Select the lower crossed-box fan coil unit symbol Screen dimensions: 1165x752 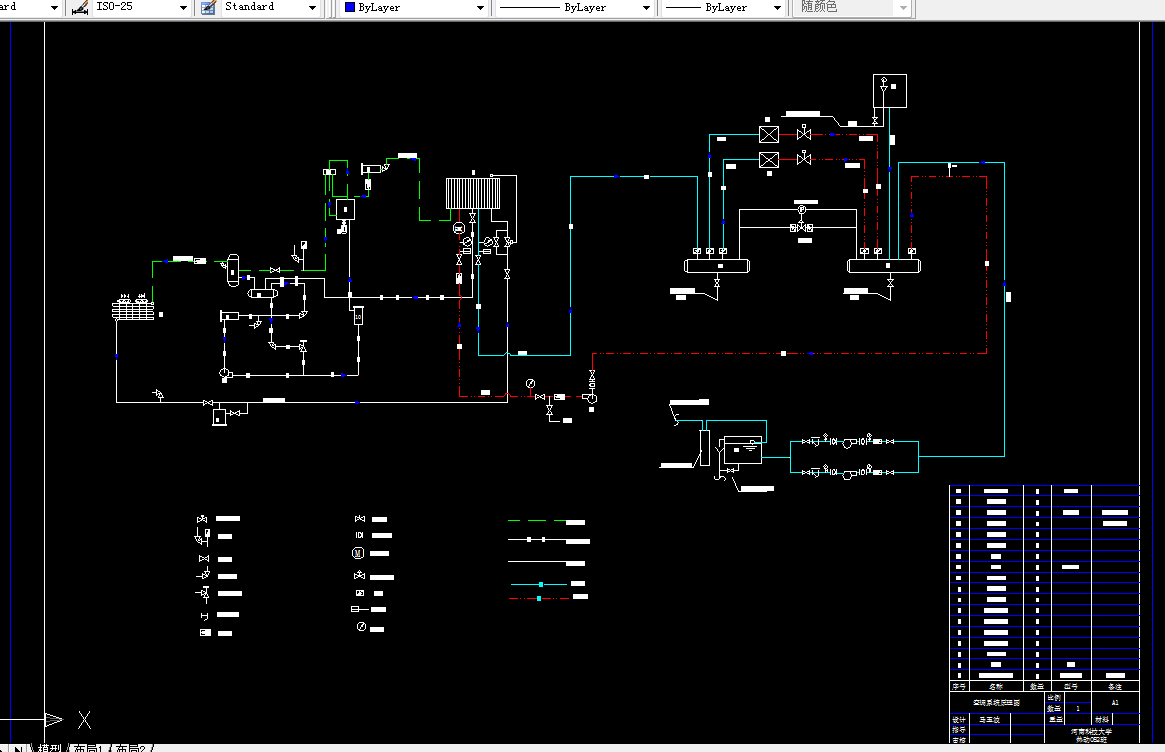pyautogui.click(x=769, y=160)
